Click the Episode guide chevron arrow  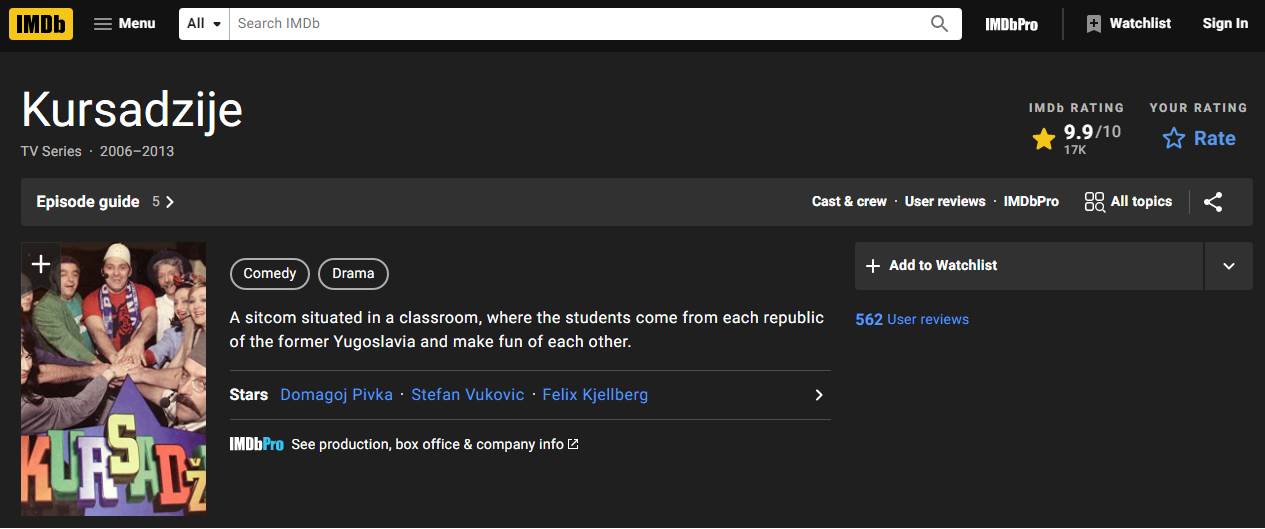click(x=170, y=201)
